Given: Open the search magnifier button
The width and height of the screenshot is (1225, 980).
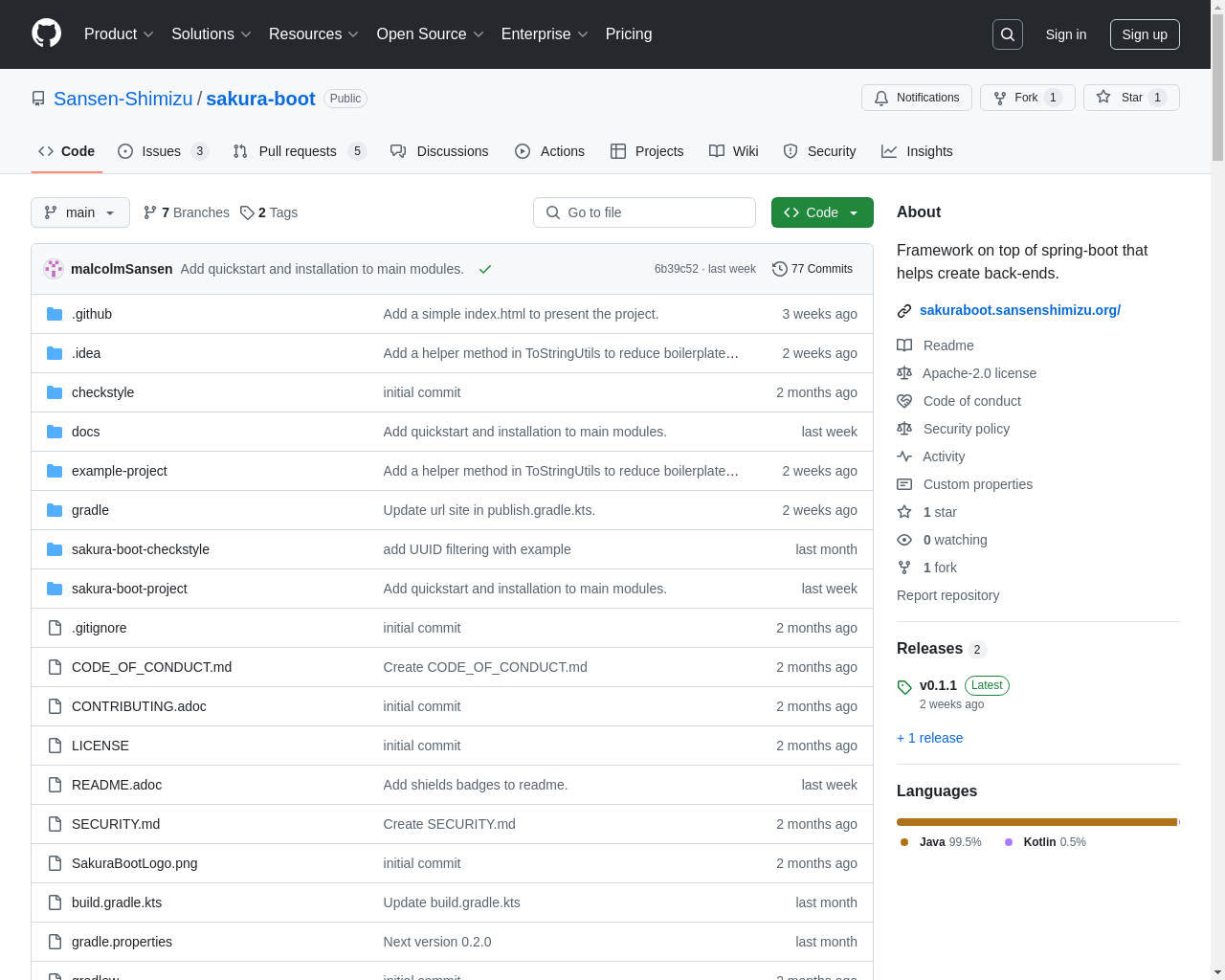Looking at the screenshot, I should pyautogui.click(x=1008, y=34).
